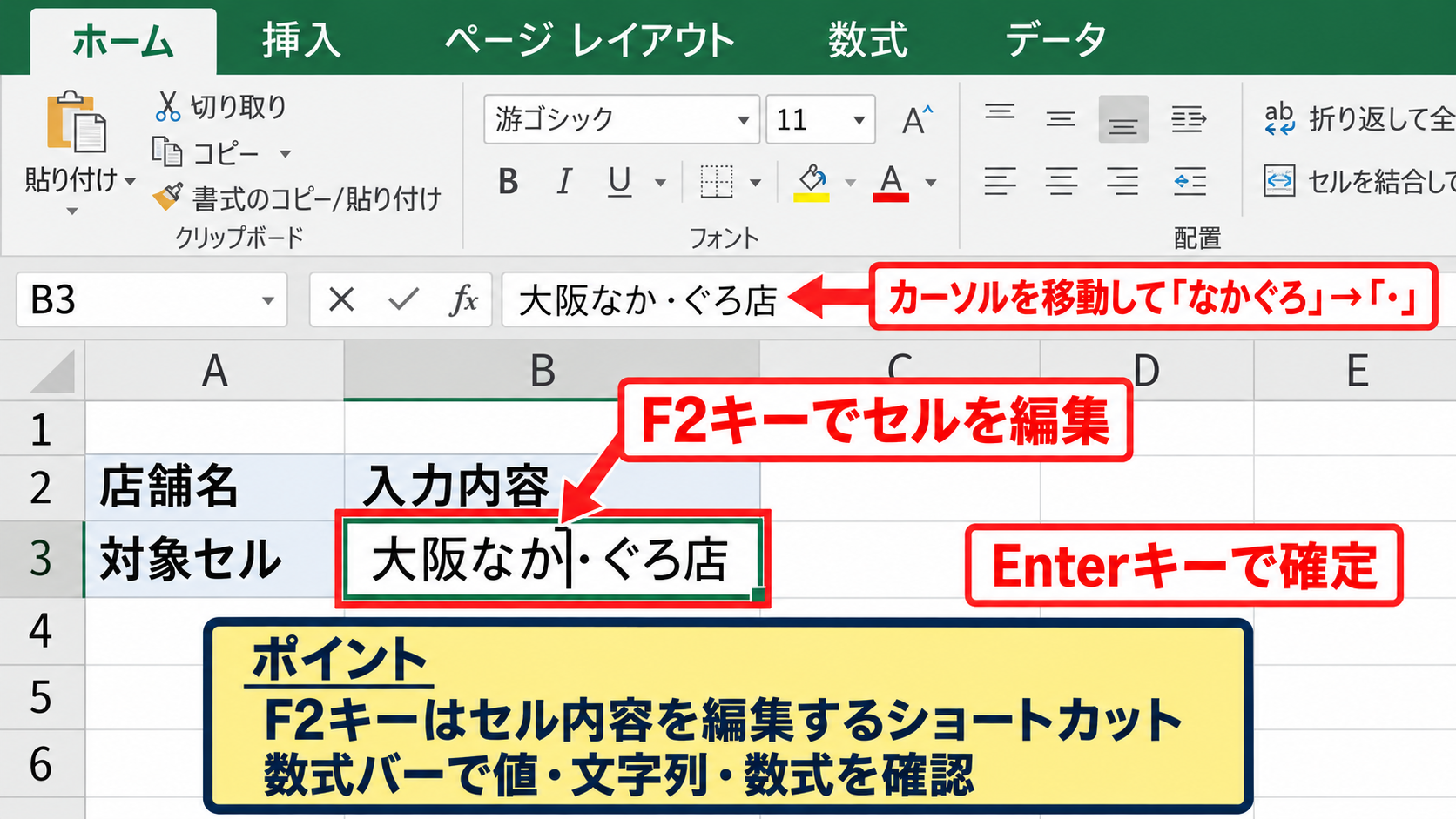Select the column B header

(551, 370)
